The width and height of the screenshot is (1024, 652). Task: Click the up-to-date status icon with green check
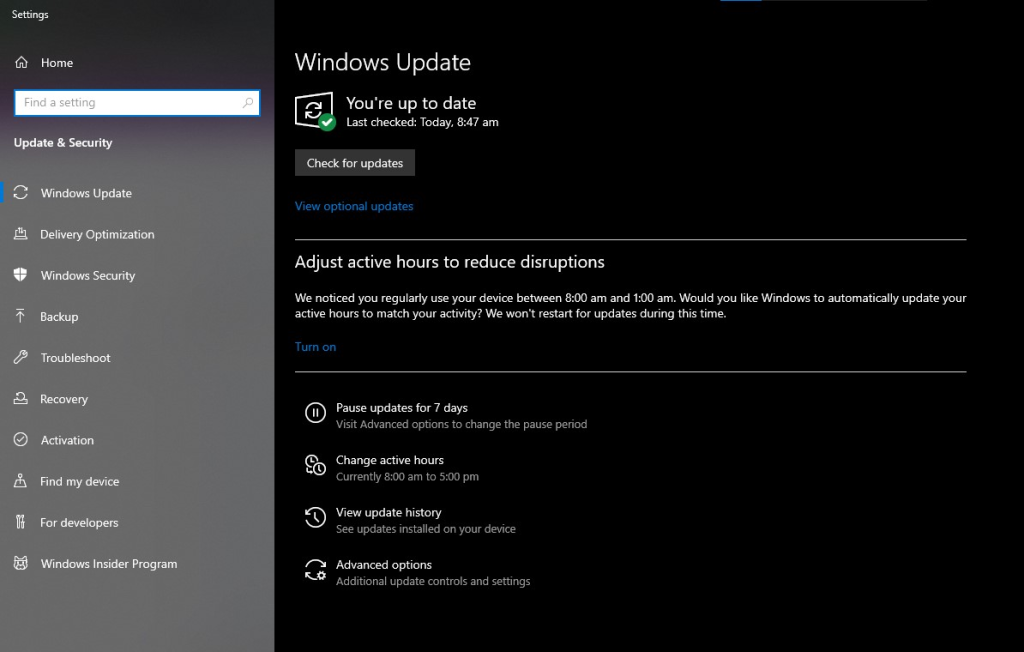point(315,111)
